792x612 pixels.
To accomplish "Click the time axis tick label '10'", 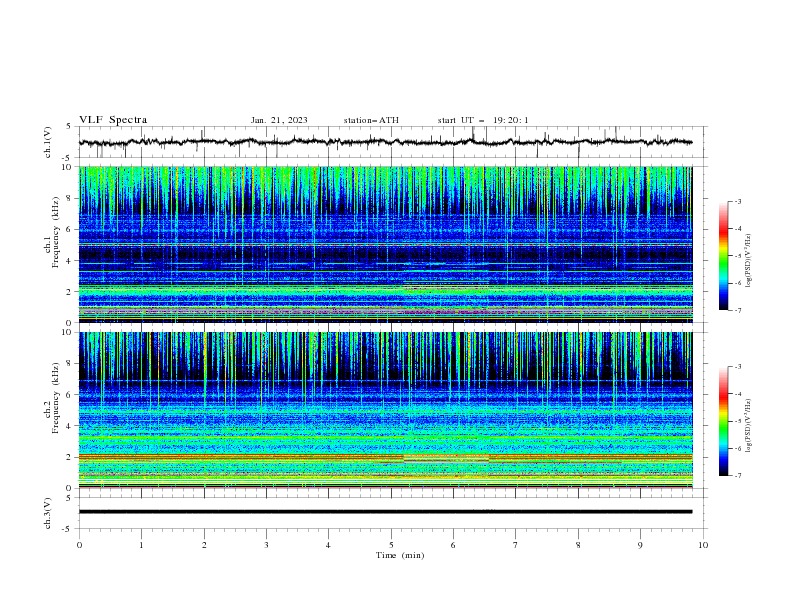I will coord(703,545).
